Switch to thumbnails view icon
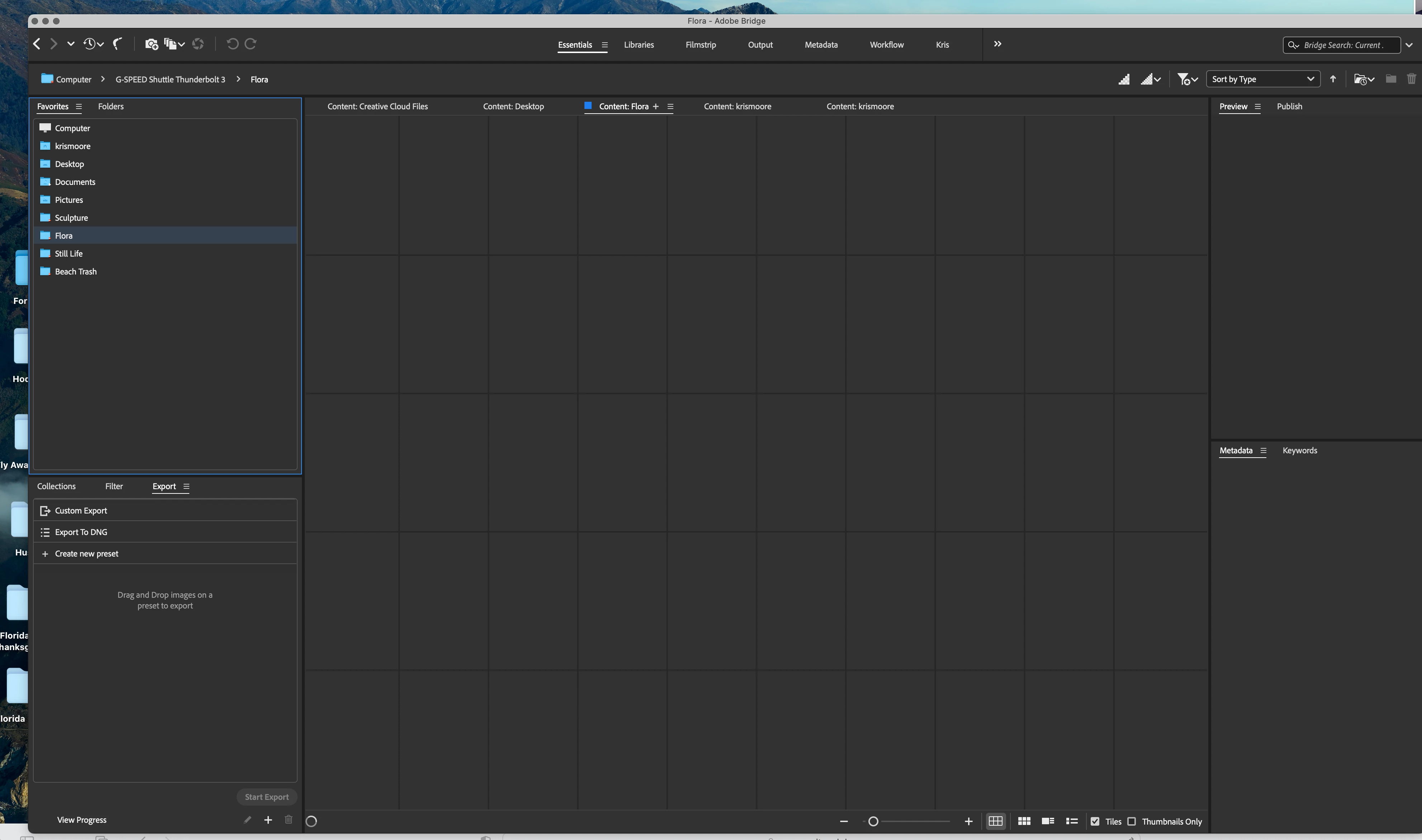1422x840 pixels. pyautogui.click(x=1024, y=821)
